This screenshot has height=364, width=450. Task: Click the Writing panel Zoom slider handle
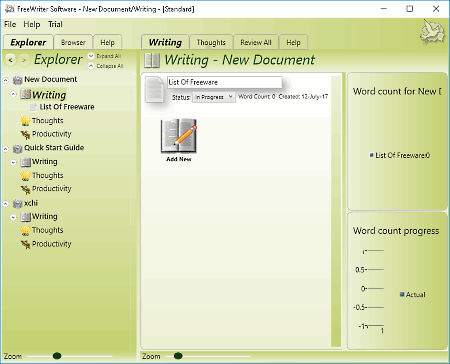tap(178, 356)
